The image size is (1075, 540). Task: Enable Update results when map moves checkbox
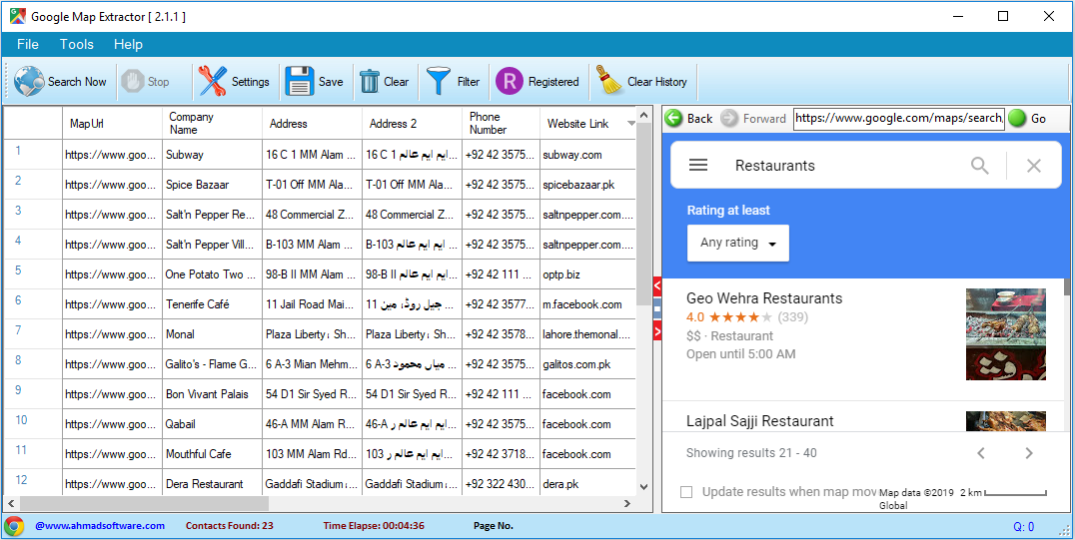pos(686,492)
